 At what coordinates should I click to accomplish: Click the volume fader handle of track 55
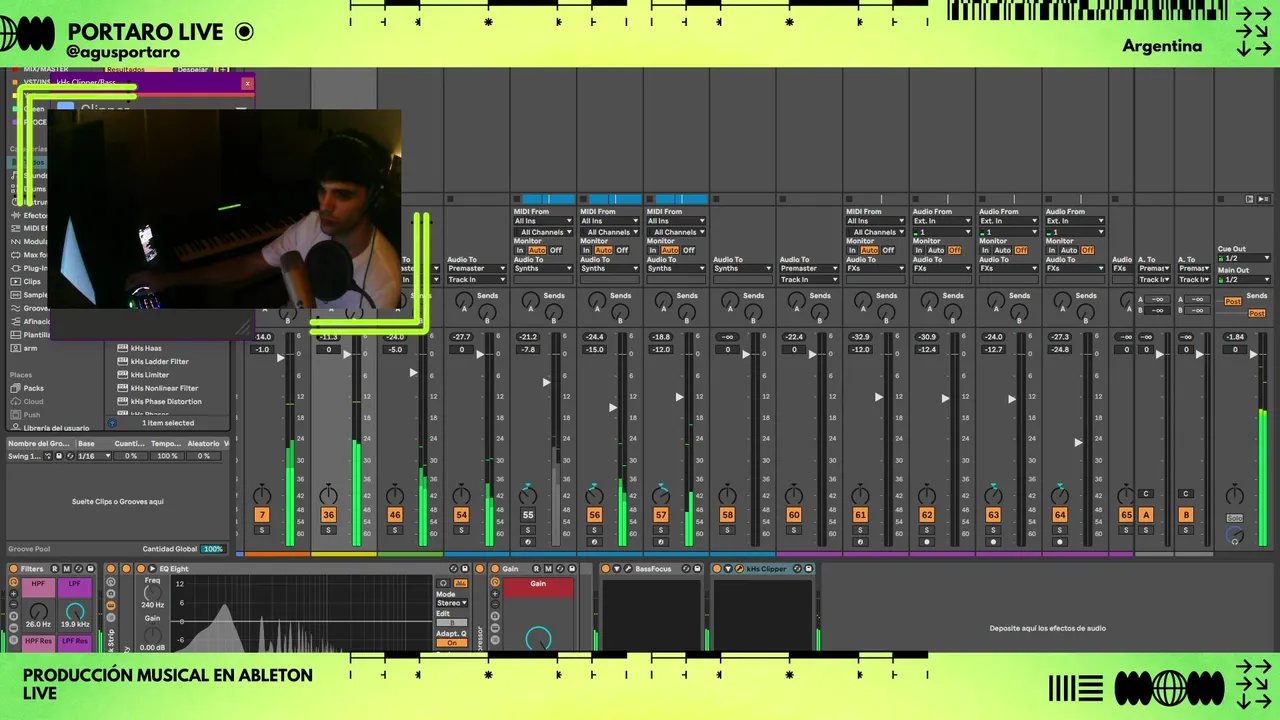point(546,382)
